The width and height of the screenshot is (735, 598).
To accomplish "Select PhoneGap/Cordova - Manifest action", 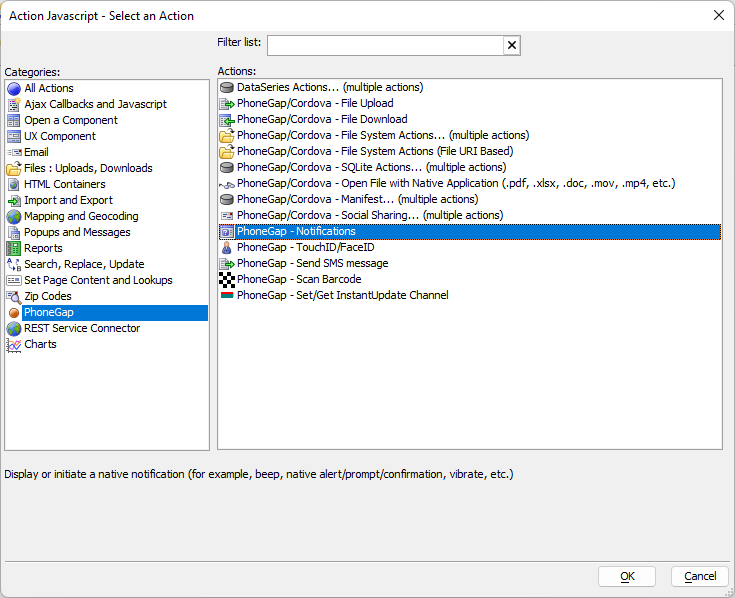I will [x=358, y=199].
